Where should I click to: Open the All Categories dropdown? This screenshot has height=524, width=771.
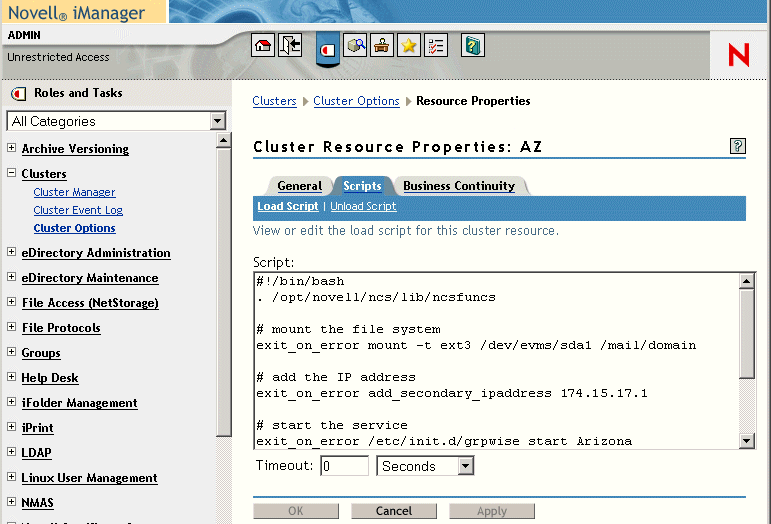(218, 121)
